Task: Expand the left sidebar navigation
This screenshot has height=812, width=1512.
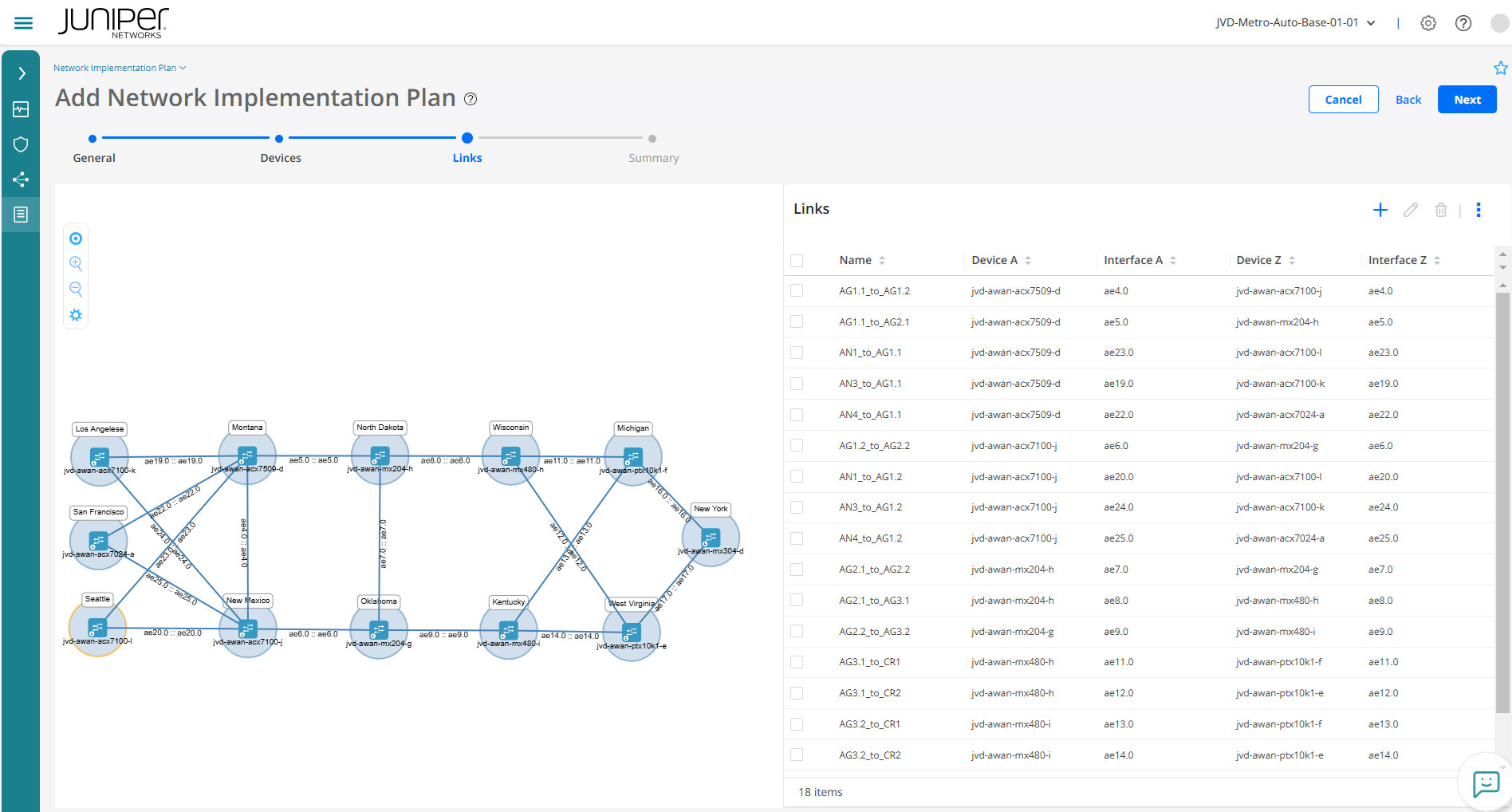Action: point(22,73)
